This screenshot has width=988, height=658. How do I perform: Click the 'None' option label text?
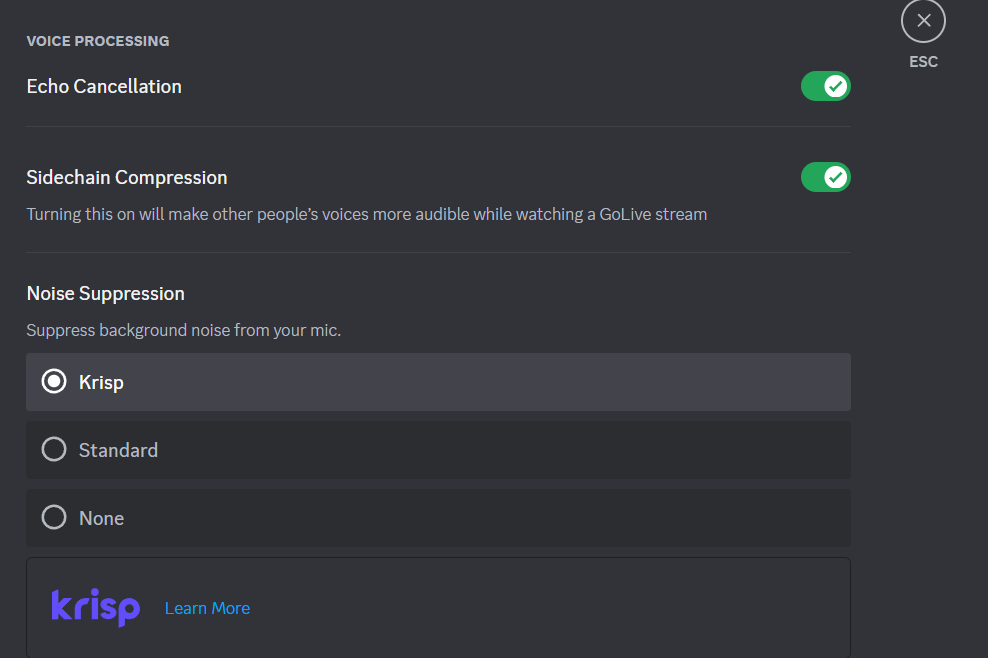point(101,518)
